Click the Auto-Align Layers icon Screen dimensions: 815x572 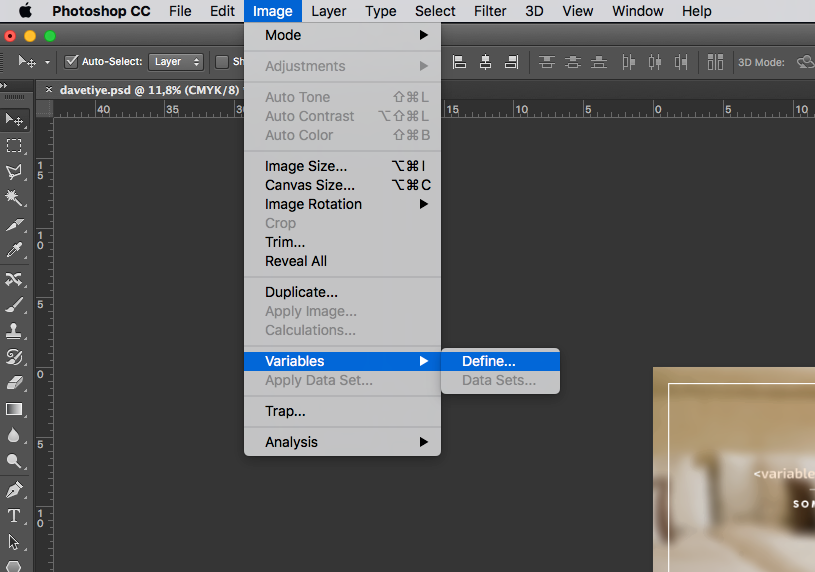click(715, 62)
